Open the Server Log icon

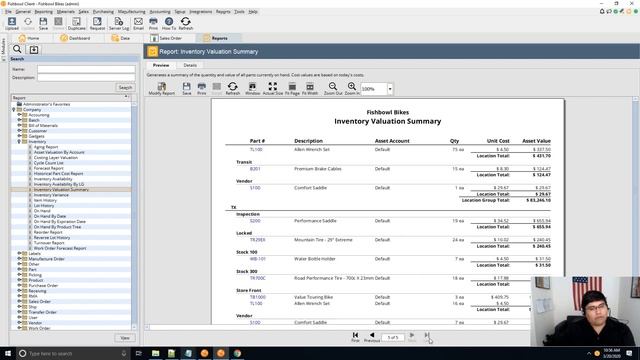[x=119, y=23]
